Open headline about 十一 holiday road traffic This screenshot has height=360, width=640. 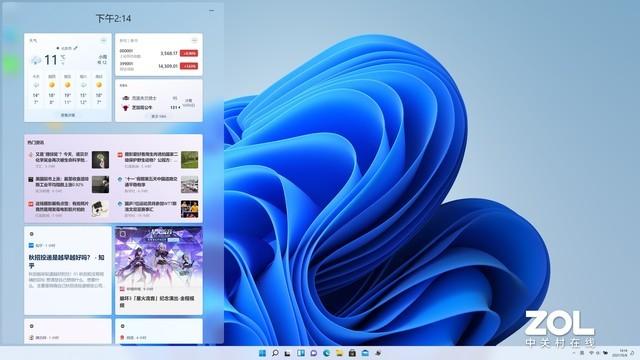click(151, 182)
